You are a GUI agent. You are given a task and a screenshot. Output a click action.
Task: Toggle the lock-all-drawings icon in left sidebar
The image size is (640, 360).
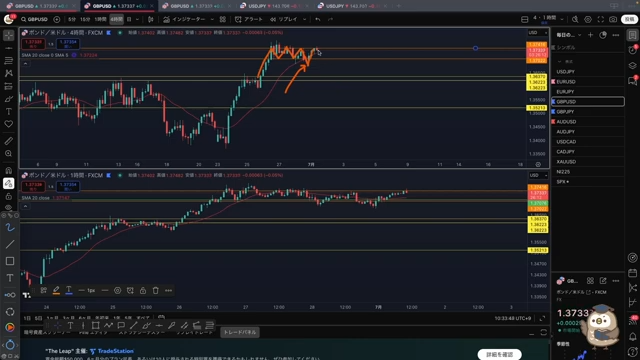click(9, 196)
